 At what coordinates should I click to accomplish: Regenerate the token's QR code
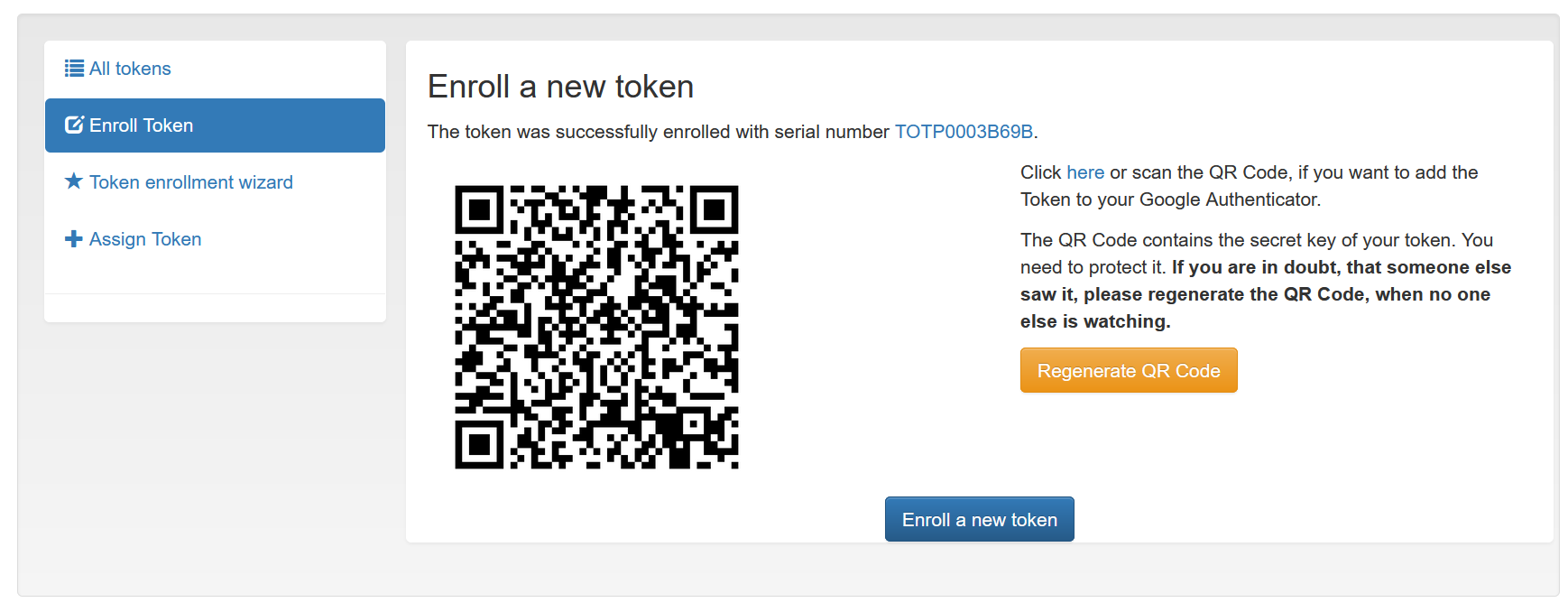point(1129,370)
